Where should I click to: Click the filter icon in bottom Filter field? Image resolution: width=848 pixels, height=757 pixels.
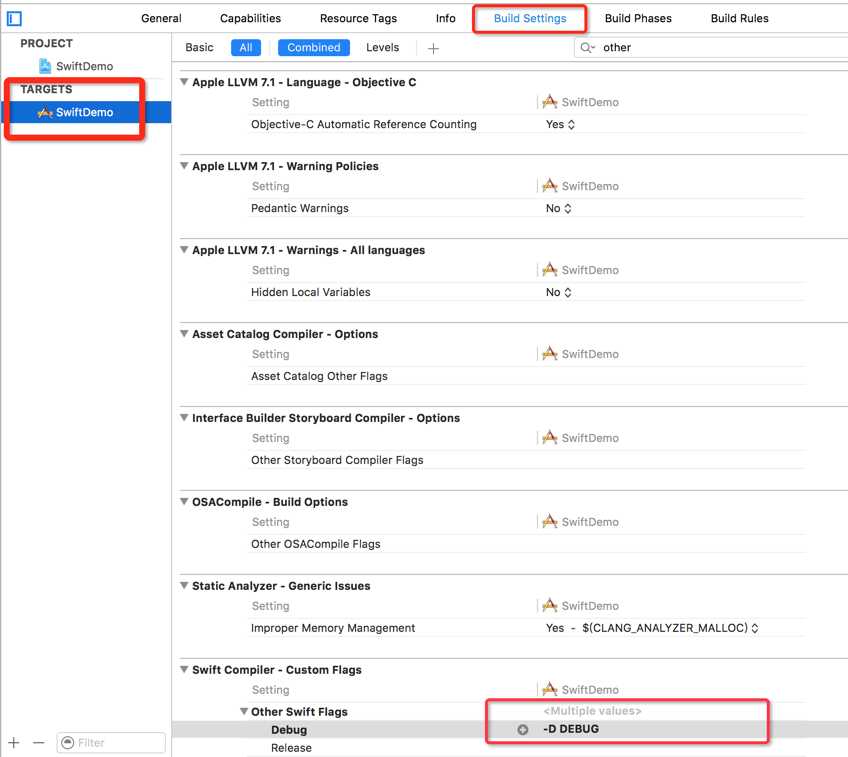point(68,742)
